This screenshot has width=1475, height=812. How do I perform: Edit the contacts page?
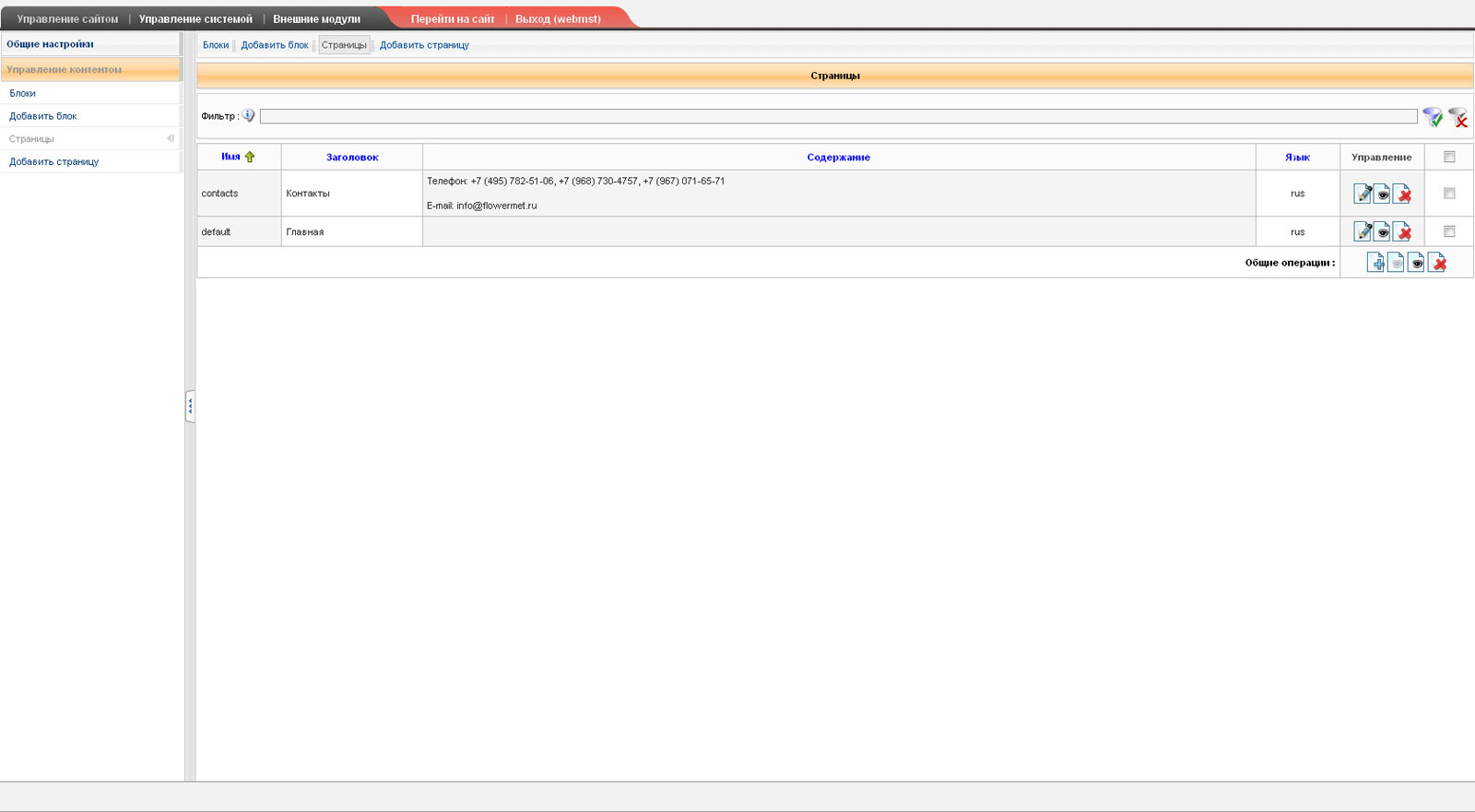1363,194
